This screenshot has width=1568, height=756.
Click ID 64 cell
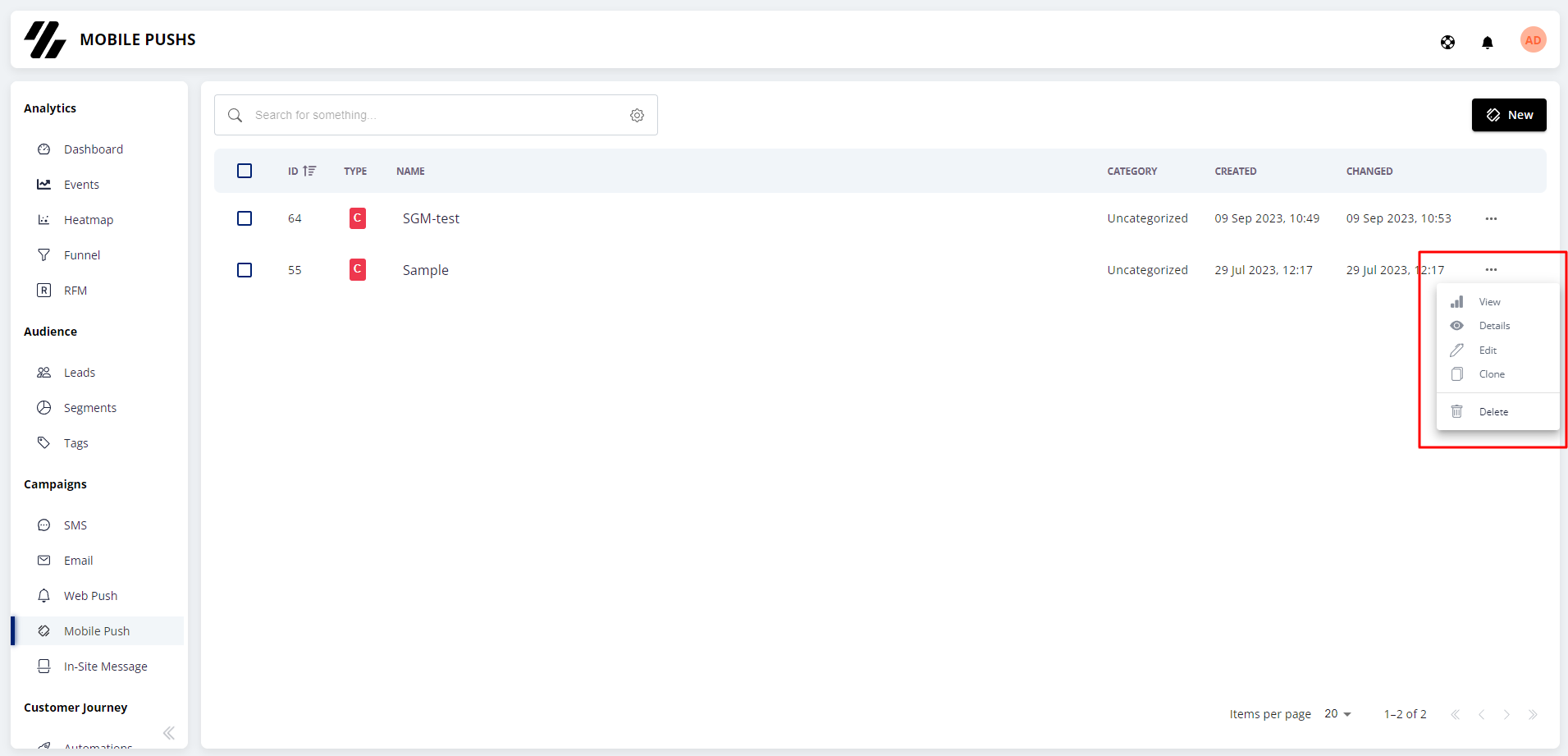(295, 218)
